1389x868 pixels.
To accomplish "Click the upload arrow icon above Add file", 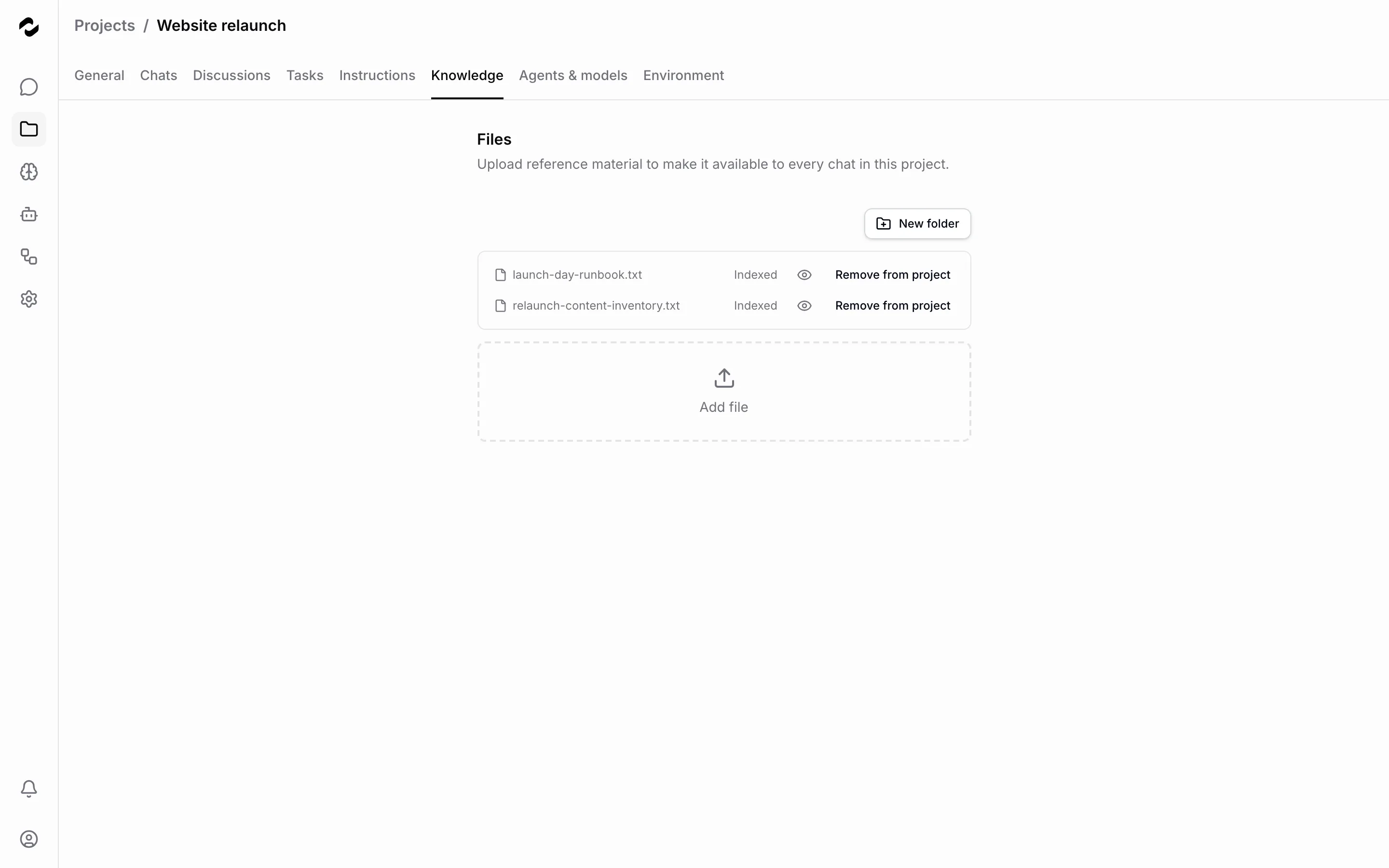I will coord(724,379).
